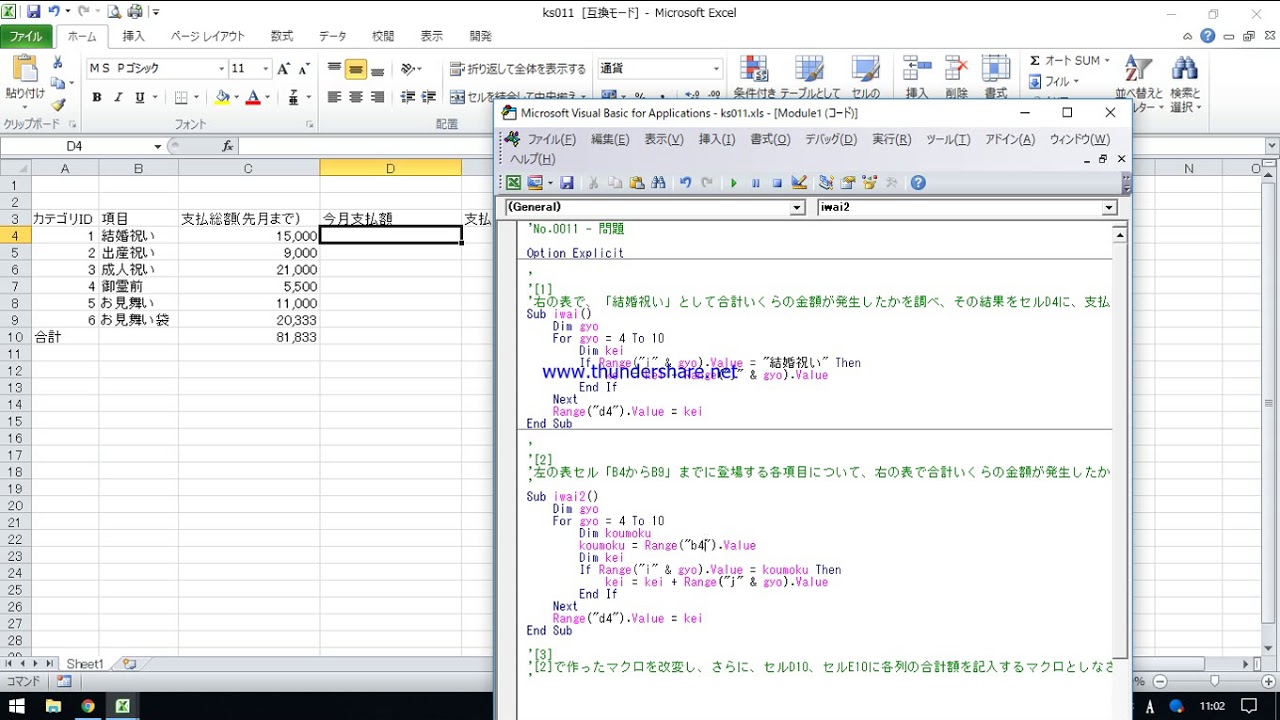
Task: Click the View Microsoft Excel icon
Action: tap(513, 183)
